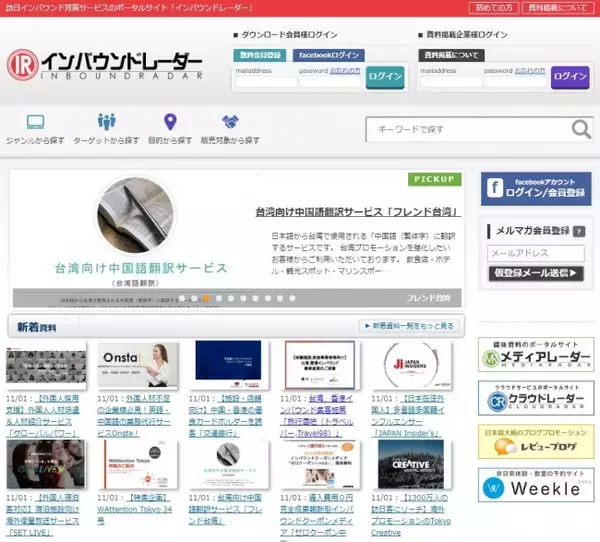Open ジャンルから探す laptop icon

(x=35, y=122)
